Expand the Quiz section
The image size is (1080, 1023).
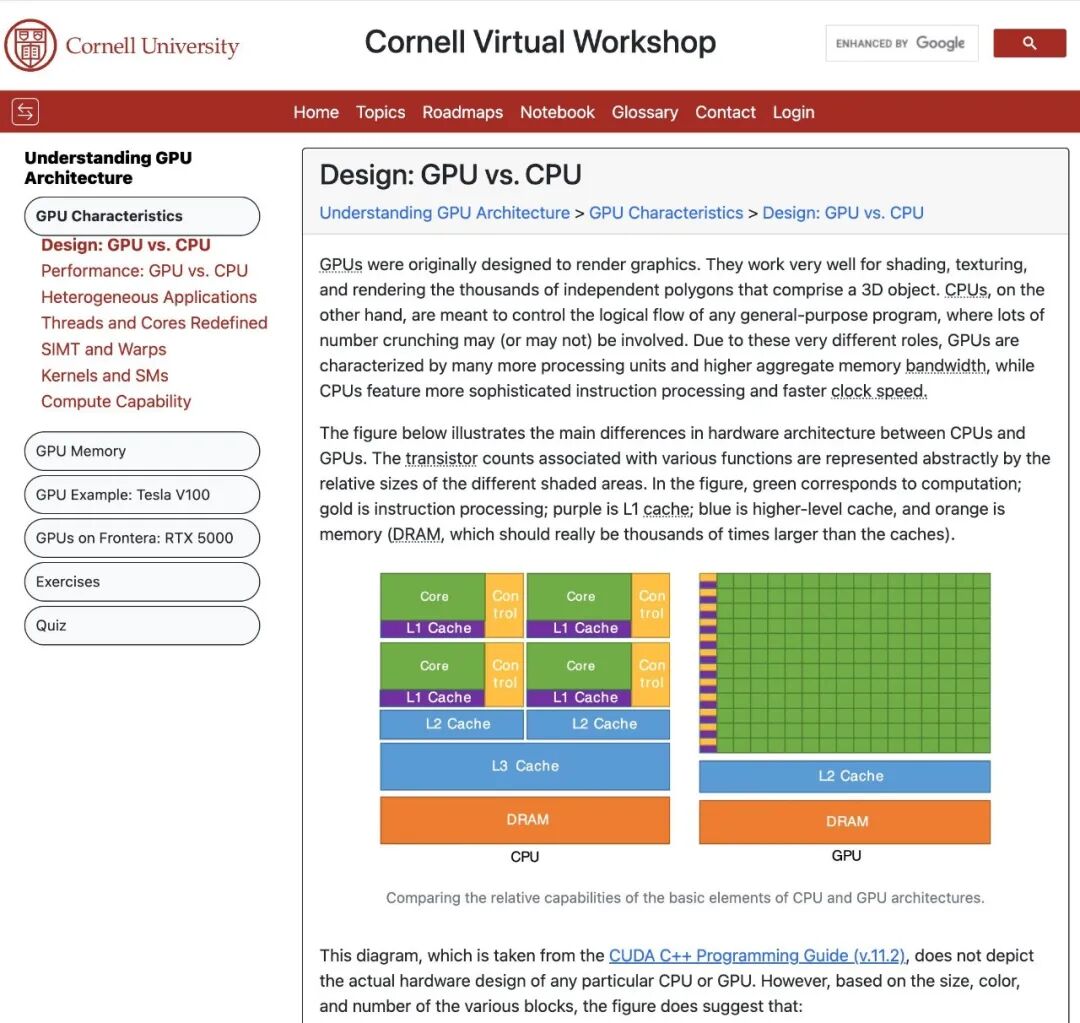(142, 626)
